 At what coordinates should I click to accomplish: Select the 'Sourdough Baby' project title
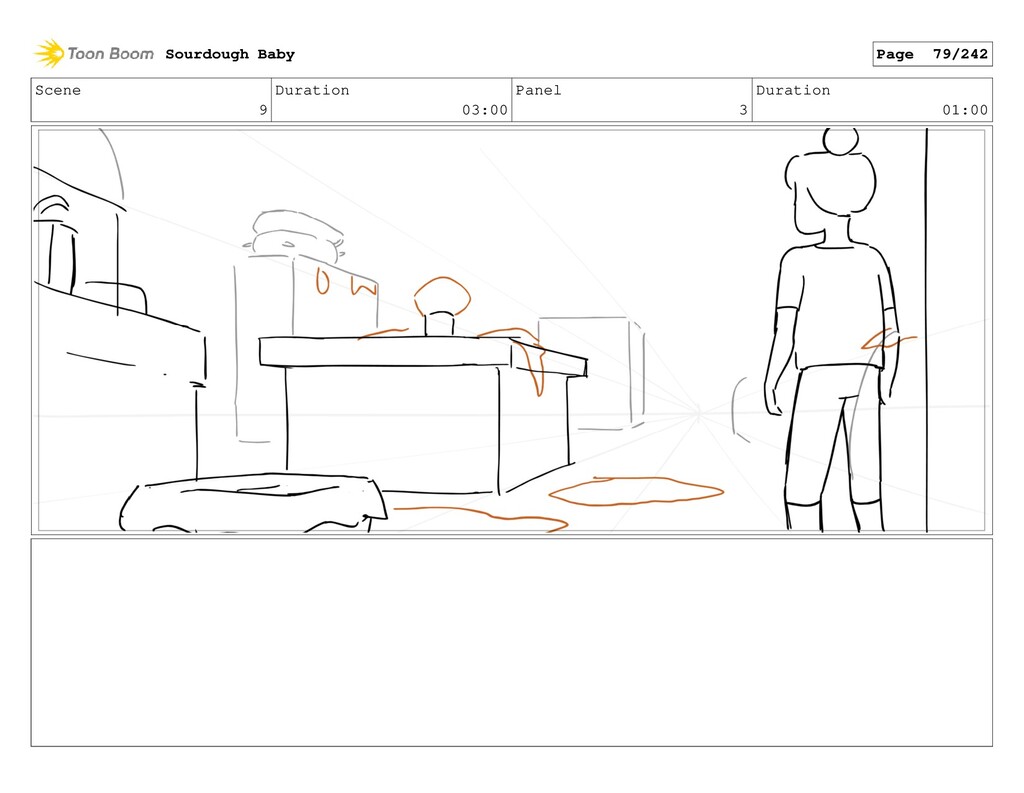click(x=230, y=54)
